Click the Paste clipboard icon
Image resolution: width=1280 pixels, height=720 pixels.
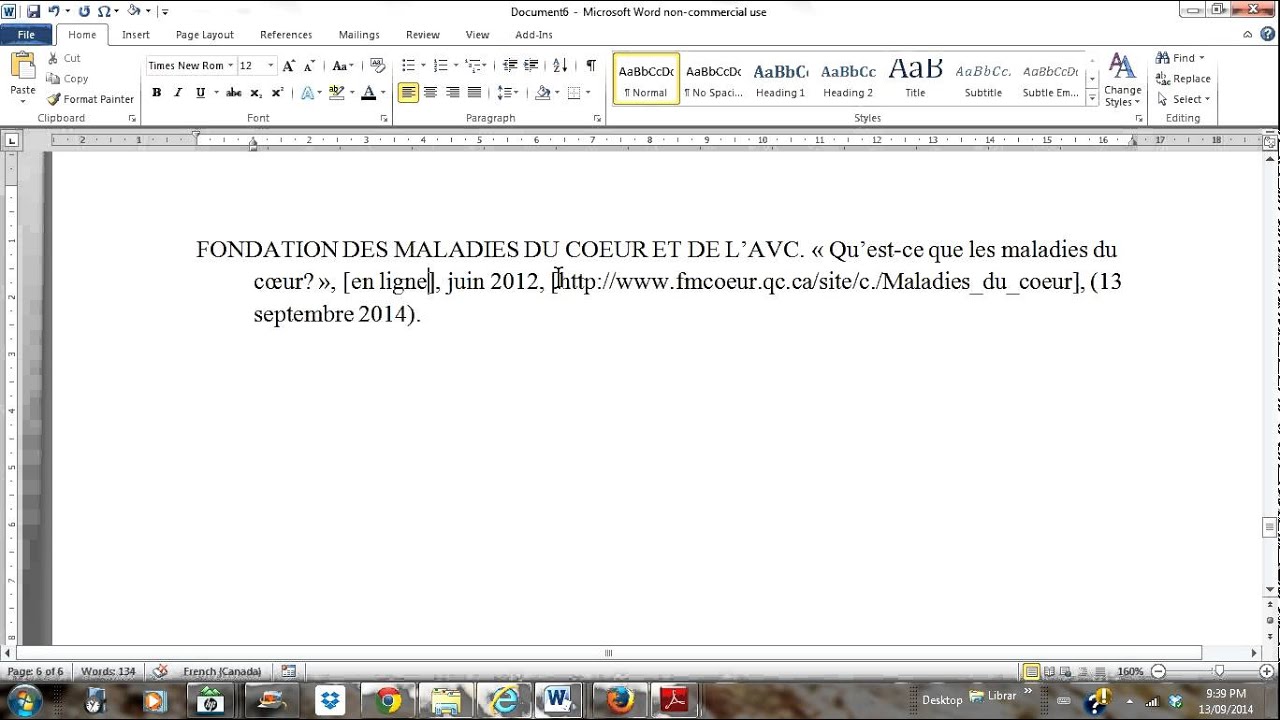[22, 67]
